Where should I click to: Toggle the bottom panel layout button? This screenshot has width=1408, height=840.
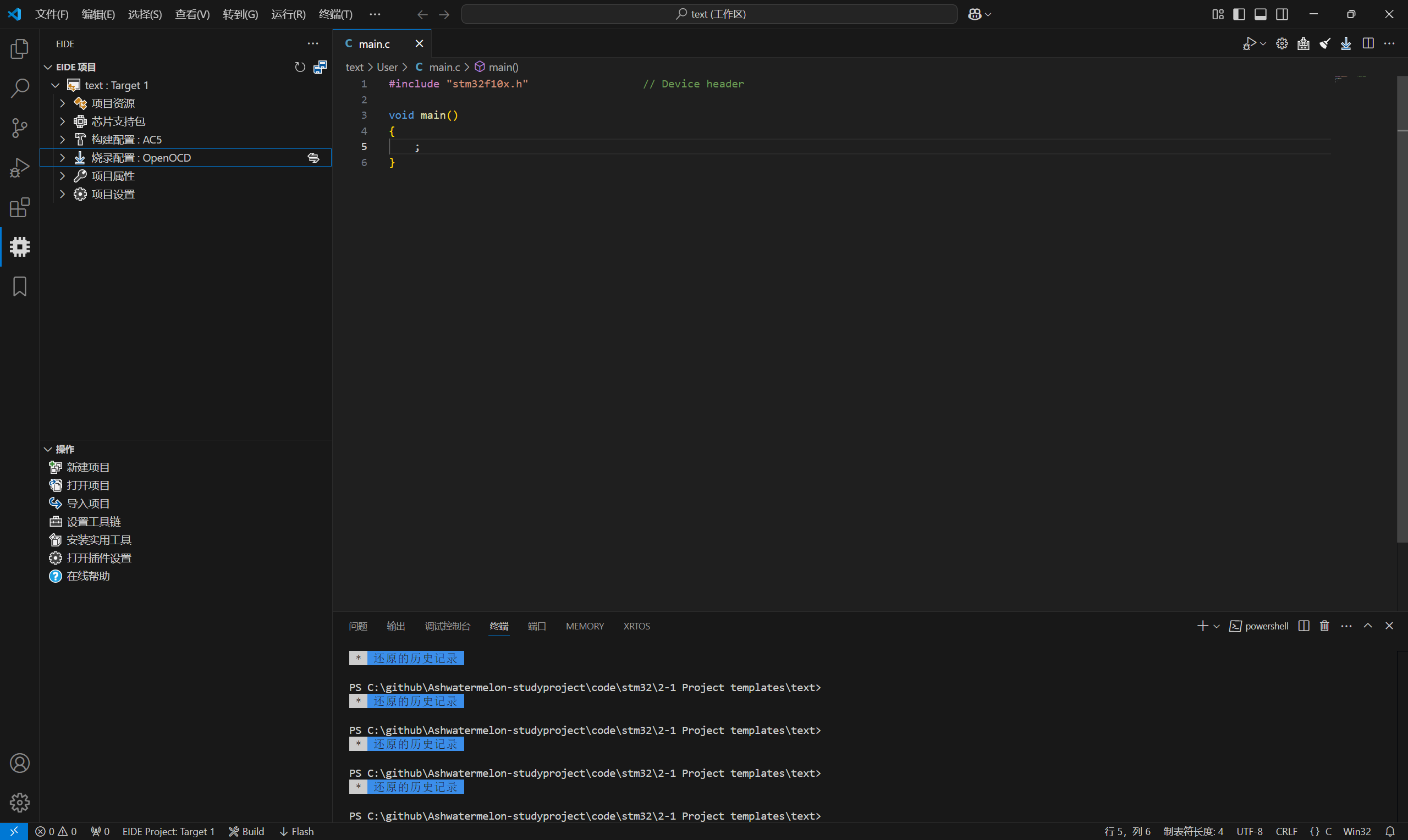click(x=1261, y=14)
